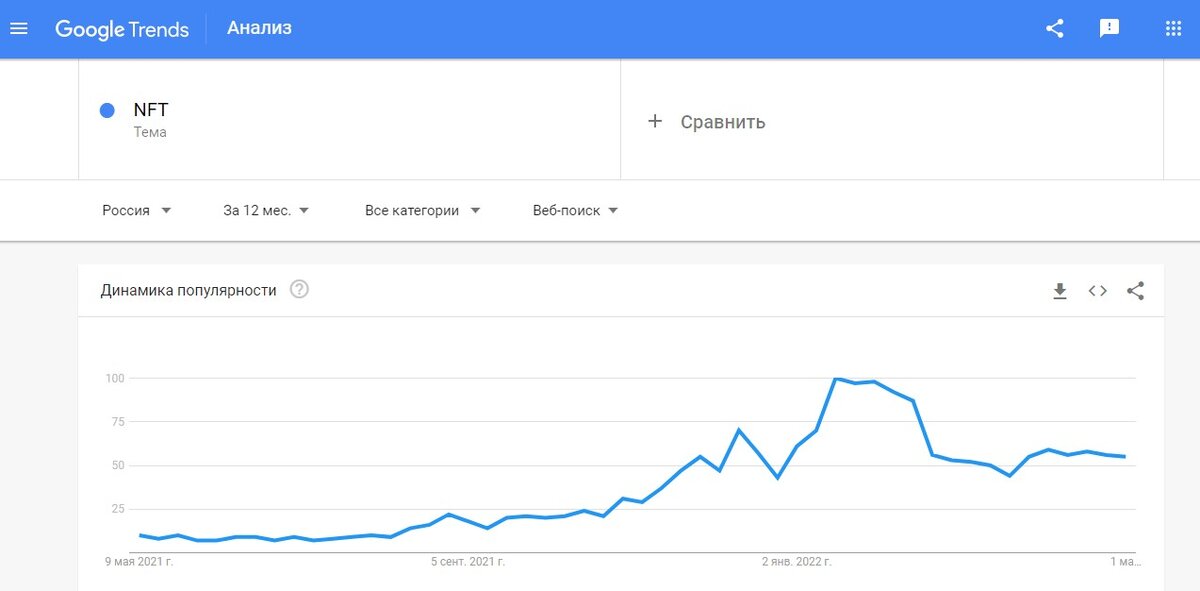Open the Google apps grid
The height and width of the screenshot is (591, 1200).
tap(1173, 28)
